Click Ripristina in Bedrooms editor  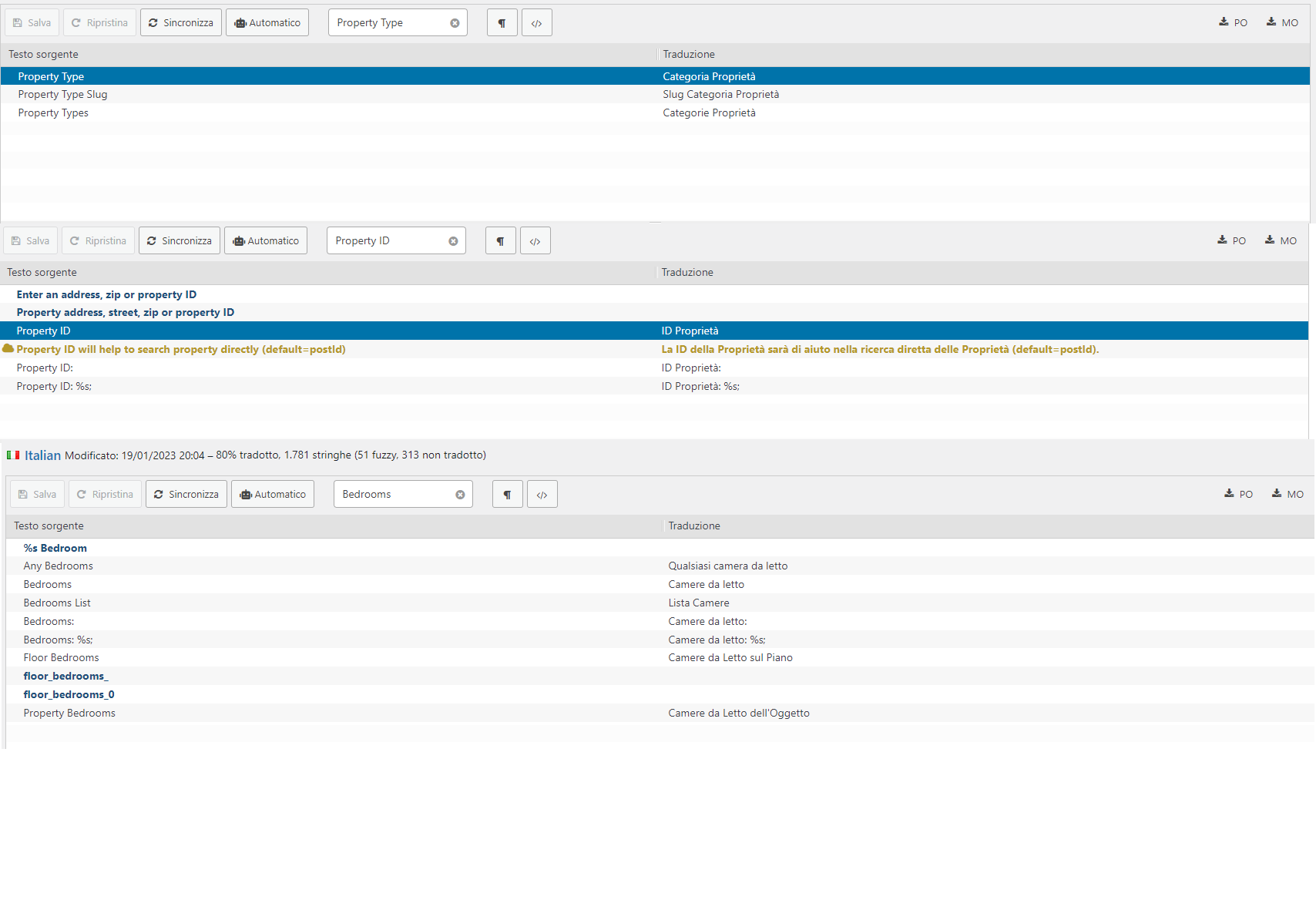point(106,495)
